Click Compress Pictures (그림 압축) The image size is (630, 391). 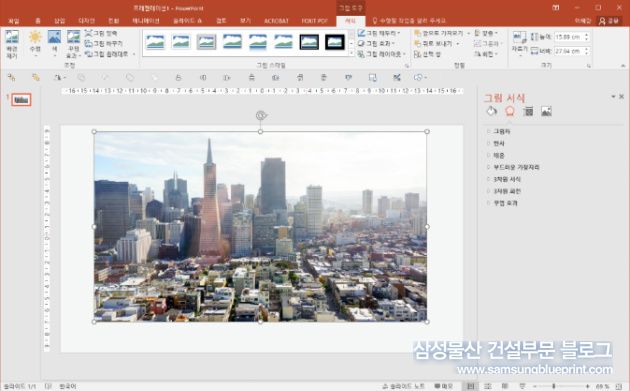tap(101, 33)
